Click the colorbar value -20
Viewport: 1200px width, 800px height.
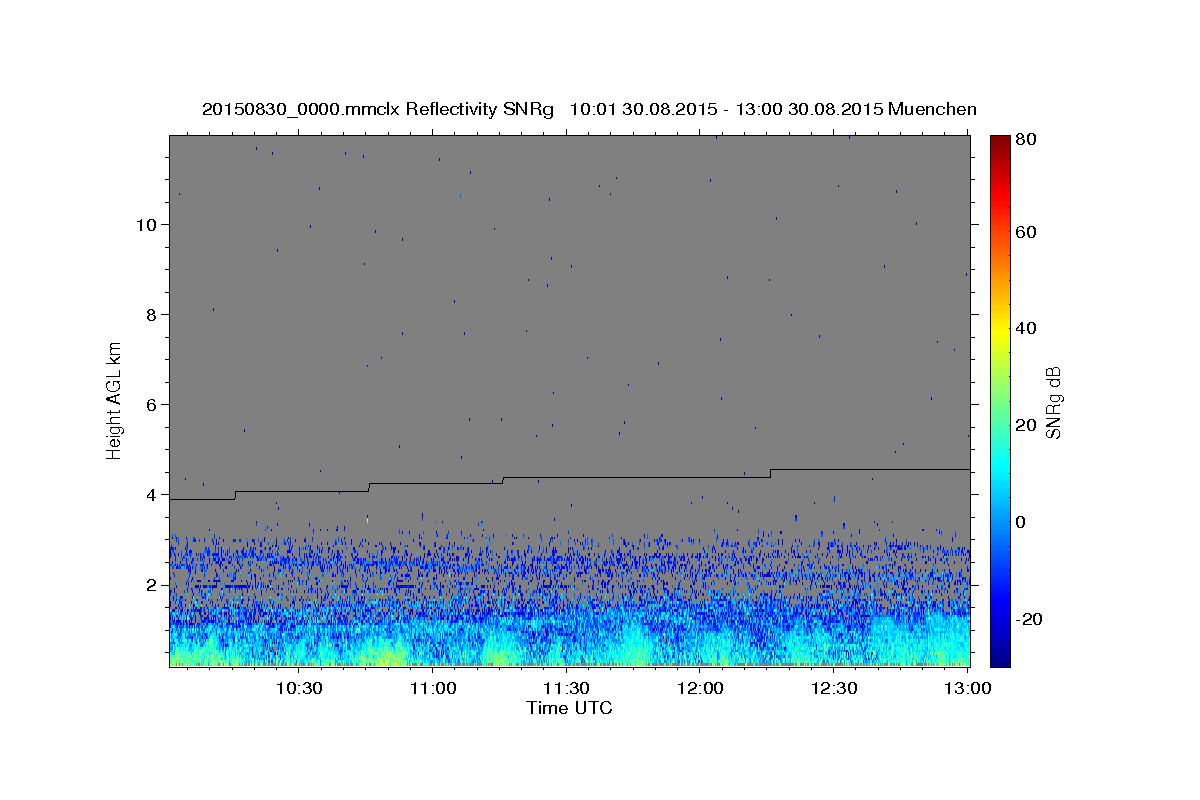click(1028, 619)
